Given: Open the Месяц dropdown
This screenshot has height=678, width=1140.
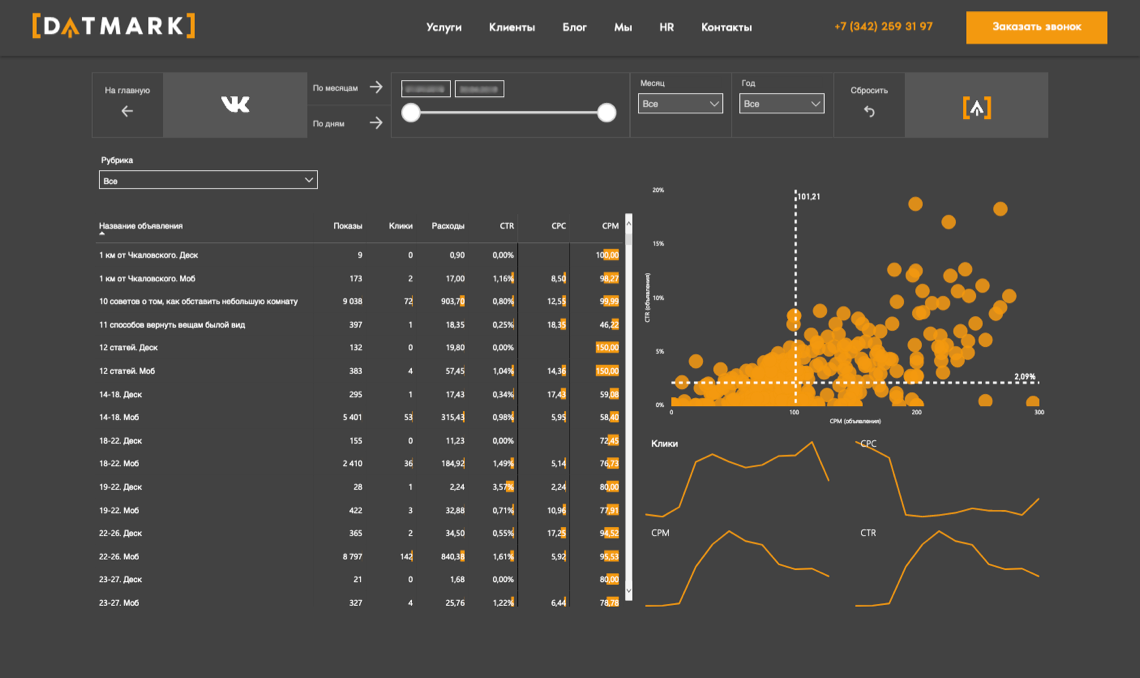Looking at the screenshot, I should [x=680, y=104].
